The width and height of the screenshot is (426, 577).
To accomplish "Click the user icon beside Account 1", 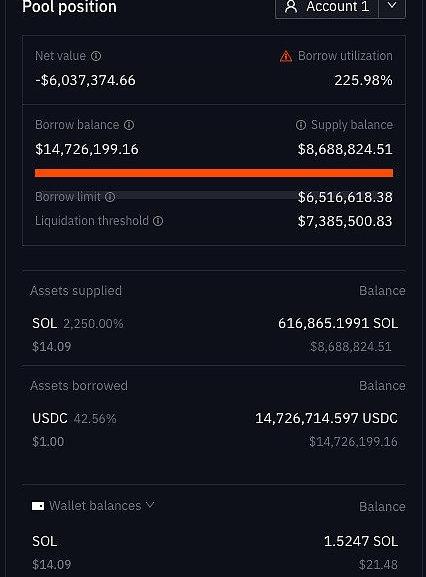I will pyautogui.click(x=291, y=7).
